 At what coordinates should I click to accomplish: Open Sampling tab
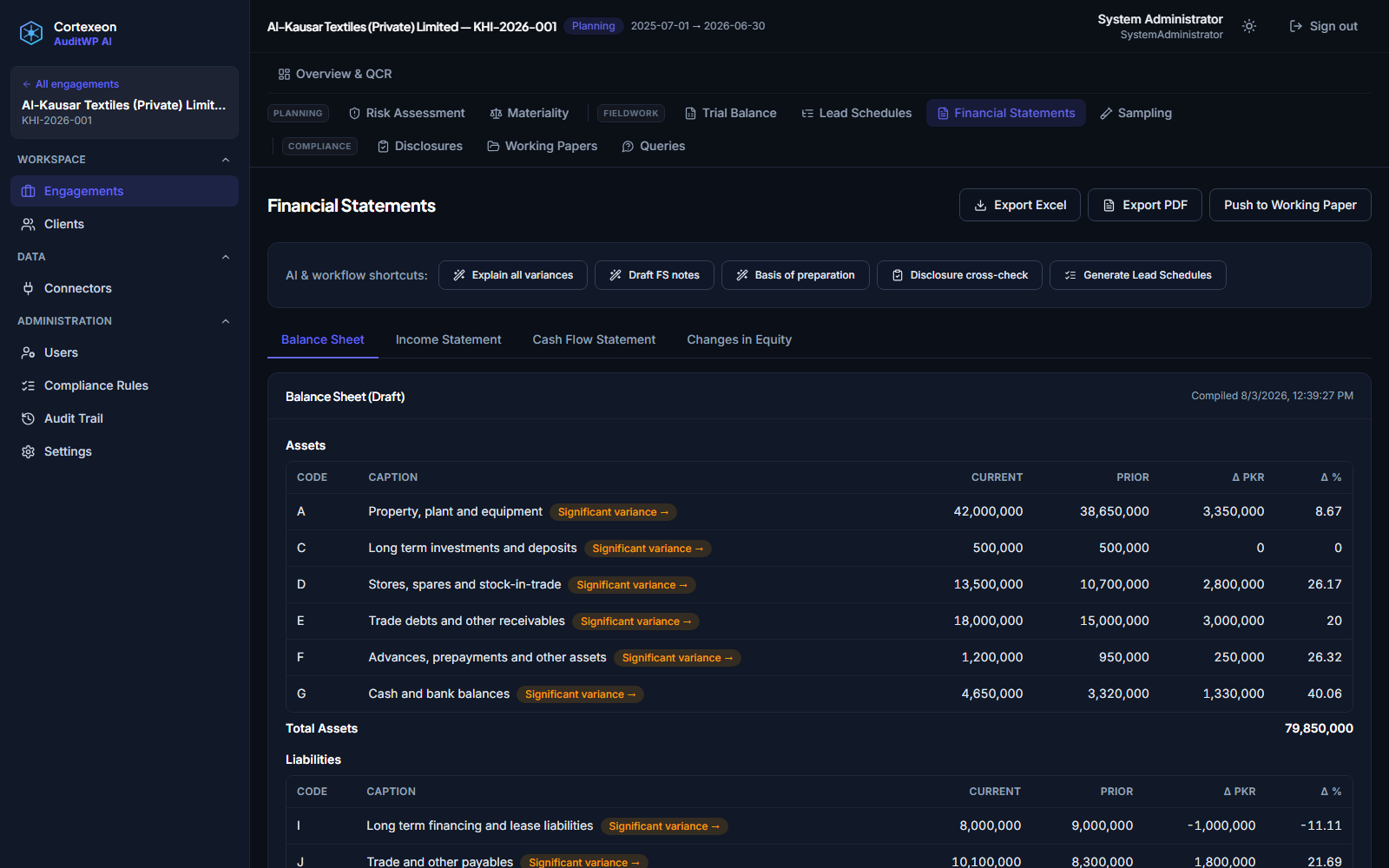1136,113
